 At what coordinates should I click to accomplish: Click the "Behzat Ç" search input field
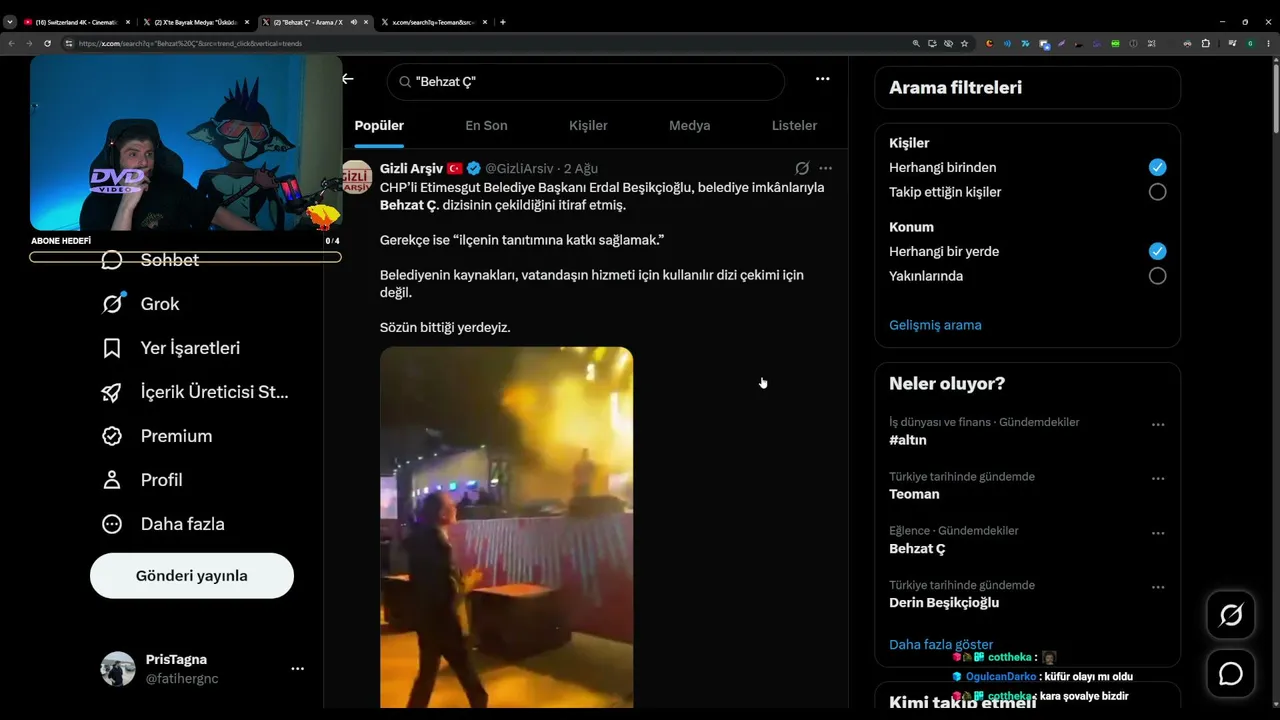click(x=586, y=82)
